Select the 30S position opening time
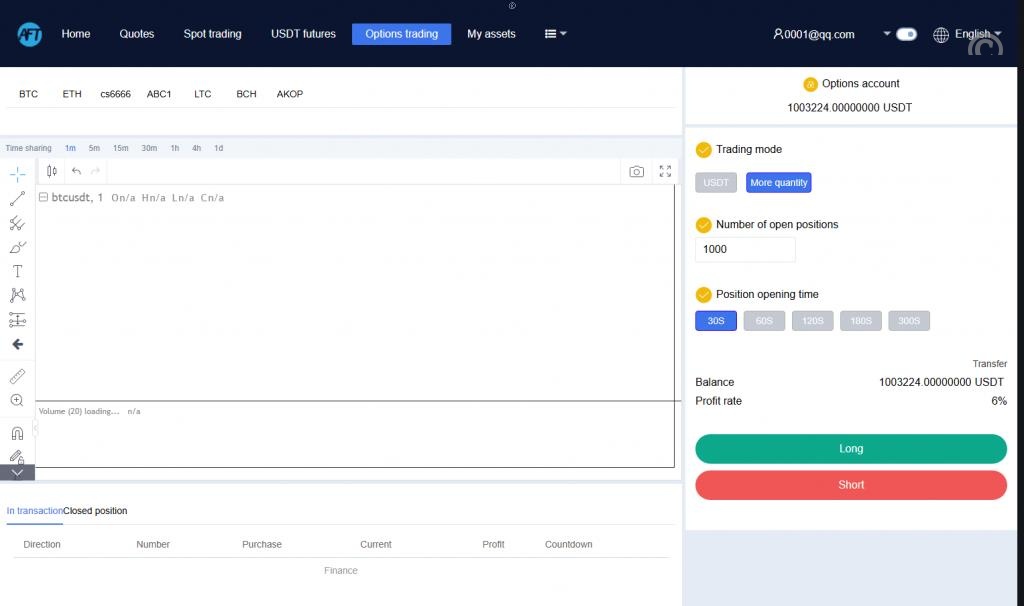The image size is (1024, 606). click(x=716, y=321)
